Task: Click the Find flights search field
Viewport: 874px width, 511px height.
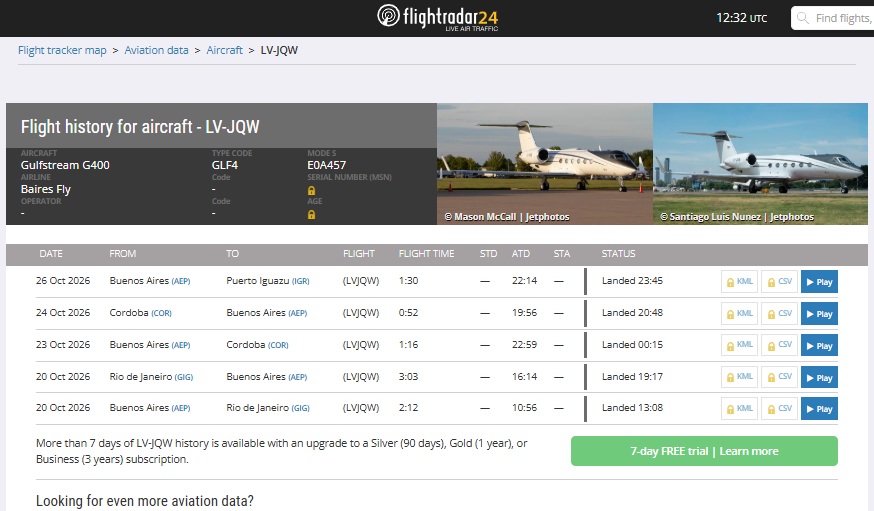Action: (833, 18)
